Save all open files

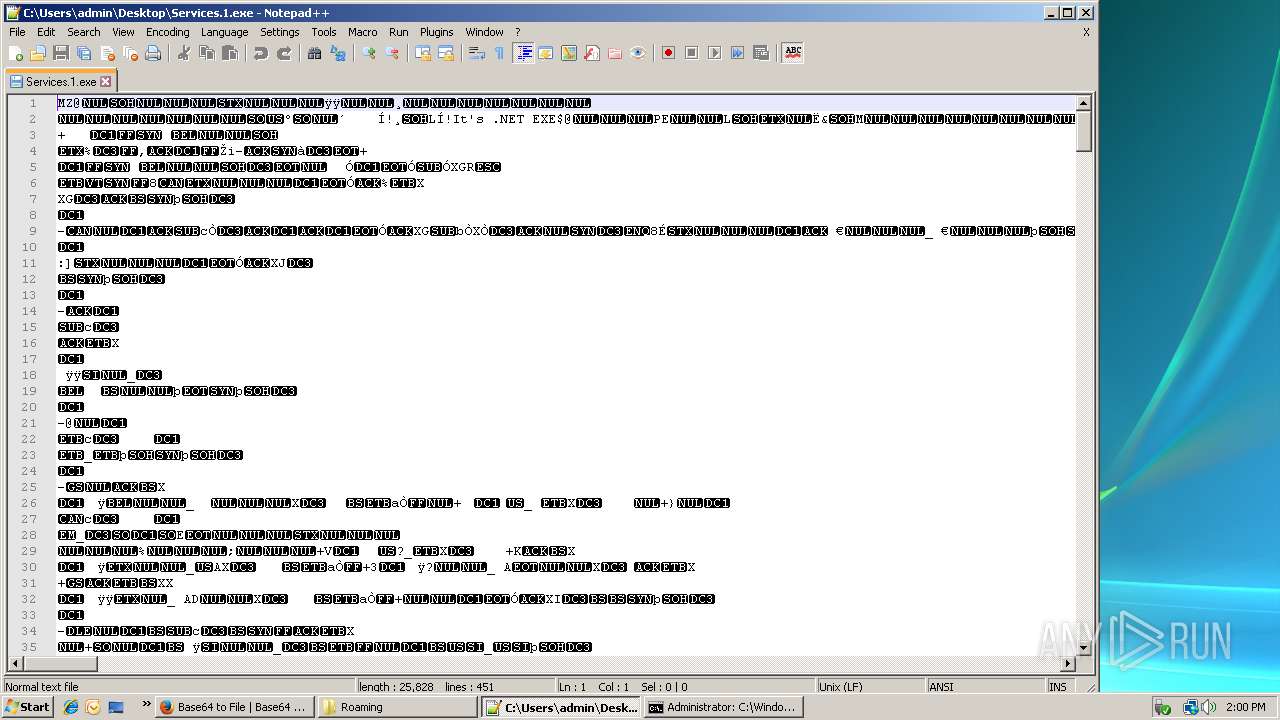point(84,53)
